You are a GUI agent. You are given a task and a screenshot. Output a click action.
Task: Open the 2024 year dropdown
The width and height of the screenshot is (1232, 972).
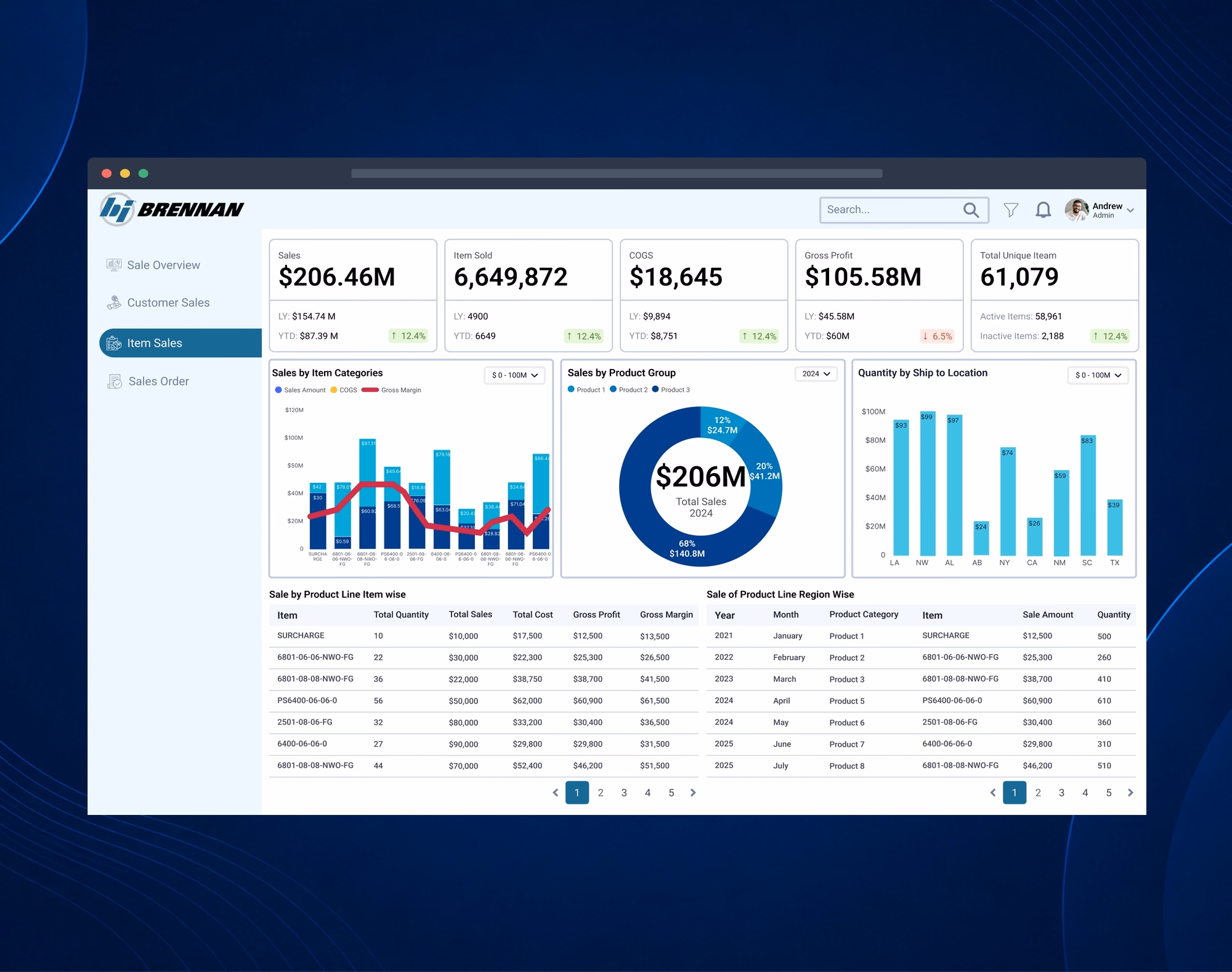coord(816,374)
